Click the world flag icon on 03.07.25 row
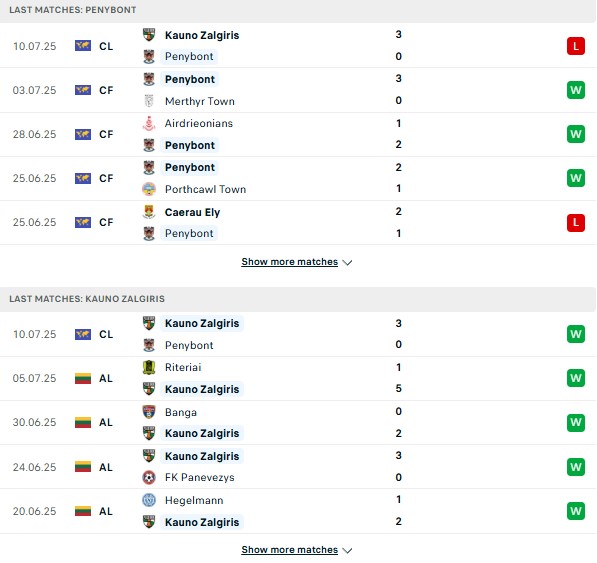The width and height of the screenshot is (597, 563). (x=83, y=90)
